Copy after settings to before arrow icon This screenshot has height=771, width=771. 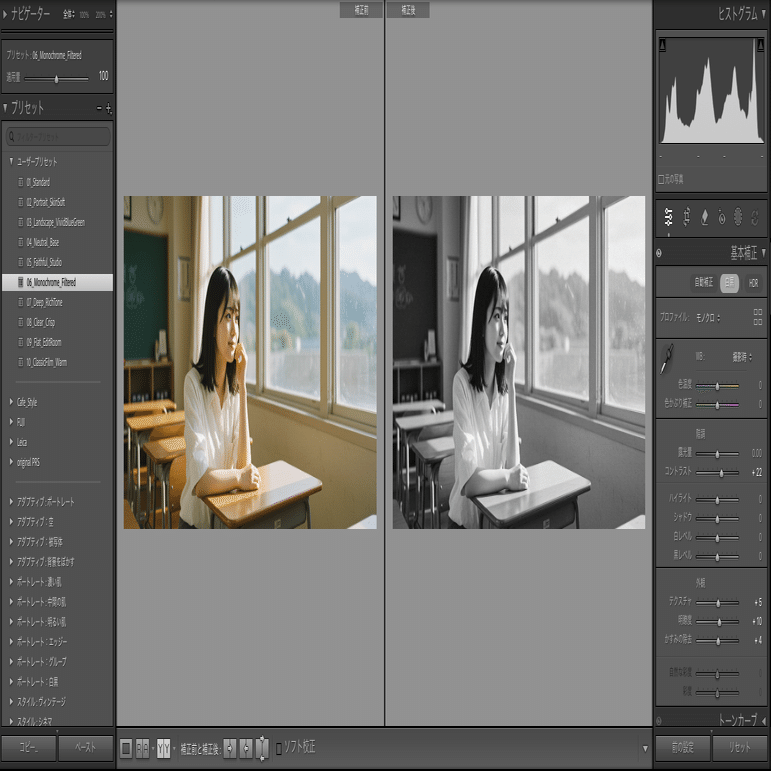(246, 748)
